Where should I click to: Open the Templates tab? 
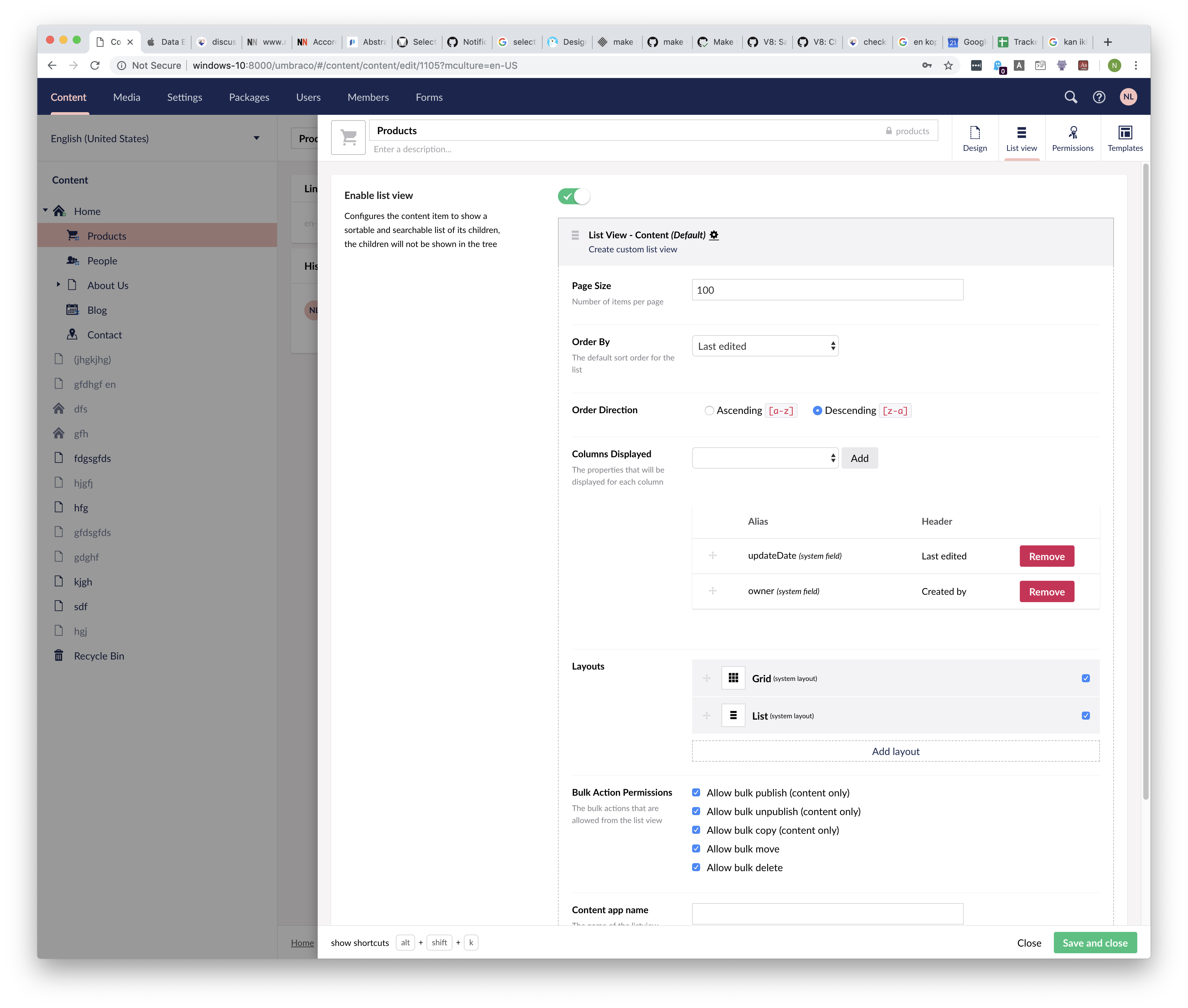[x=1125, y=138]
